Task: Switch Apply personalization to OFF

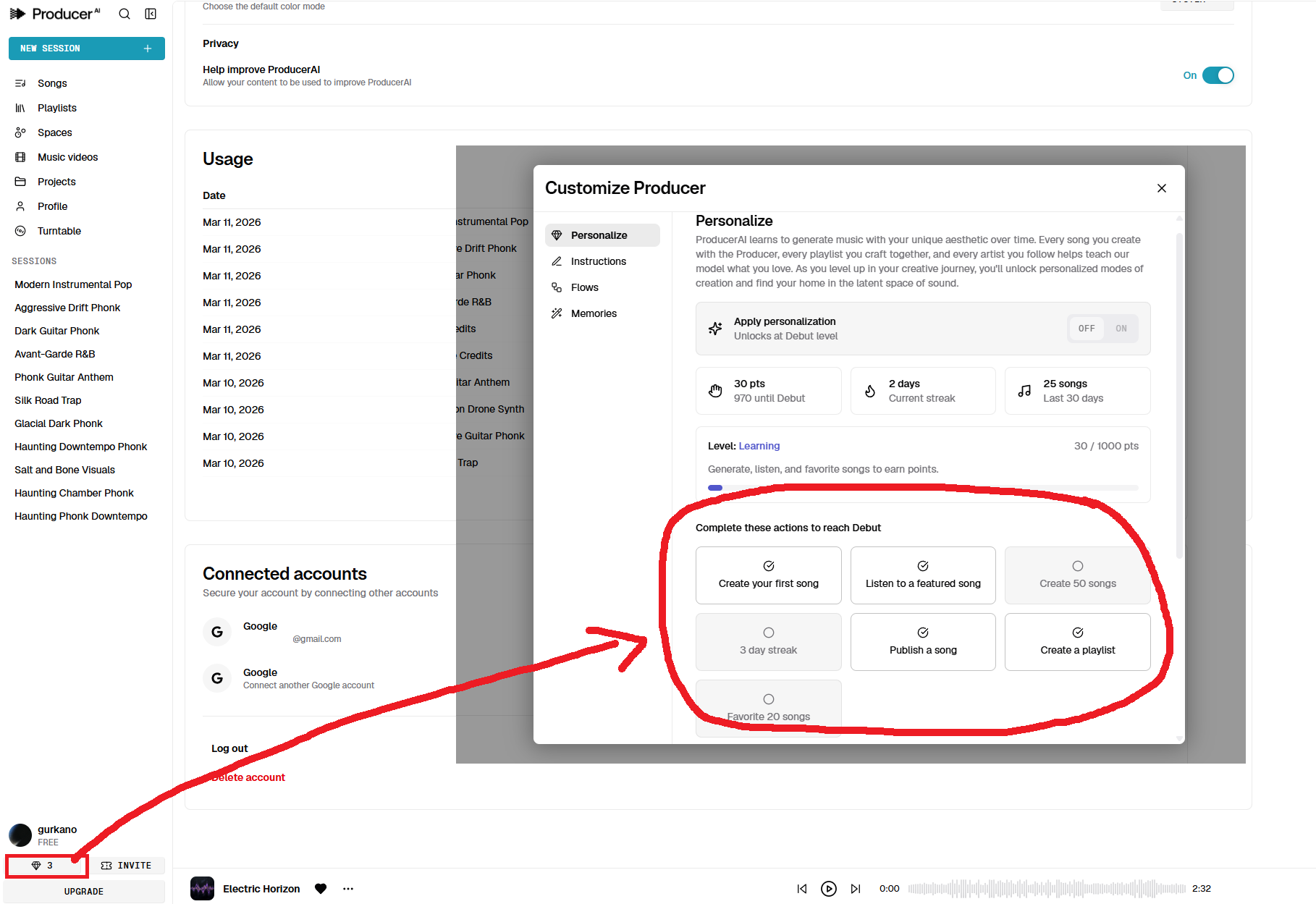Action: click(x=1087, y=329)
